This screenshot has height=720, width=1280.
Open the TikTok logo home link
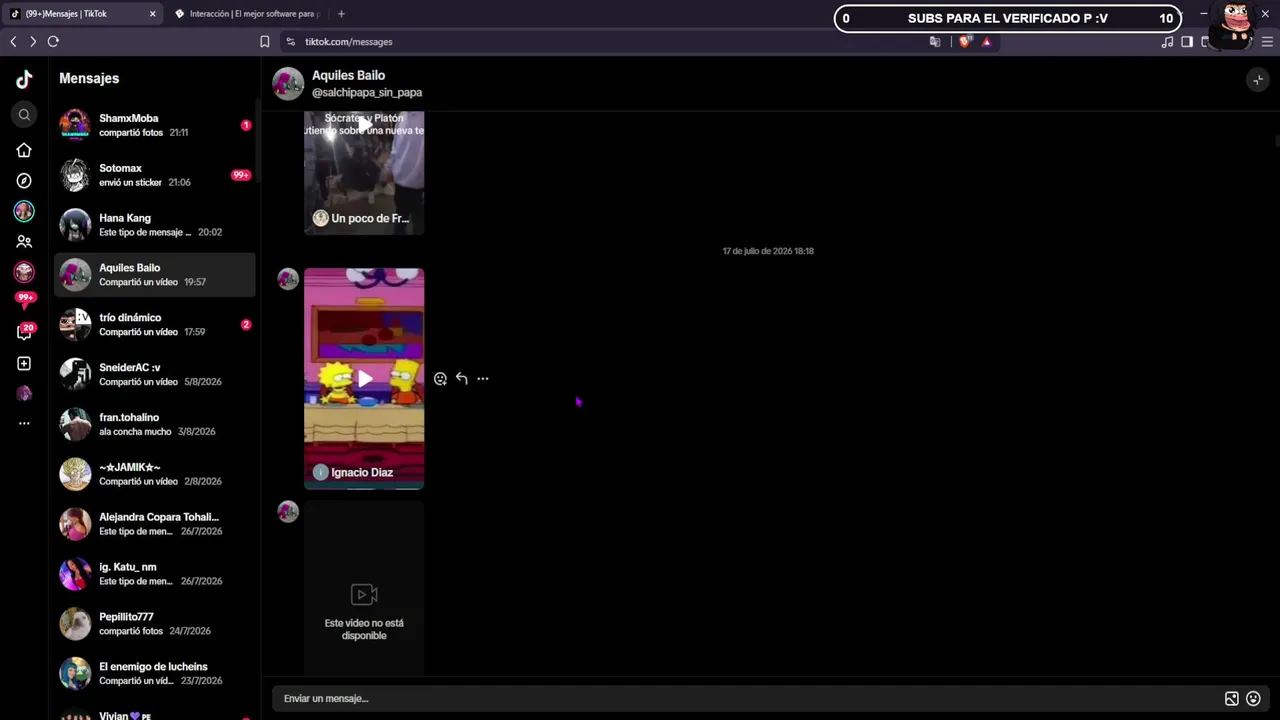coord(24,80)
